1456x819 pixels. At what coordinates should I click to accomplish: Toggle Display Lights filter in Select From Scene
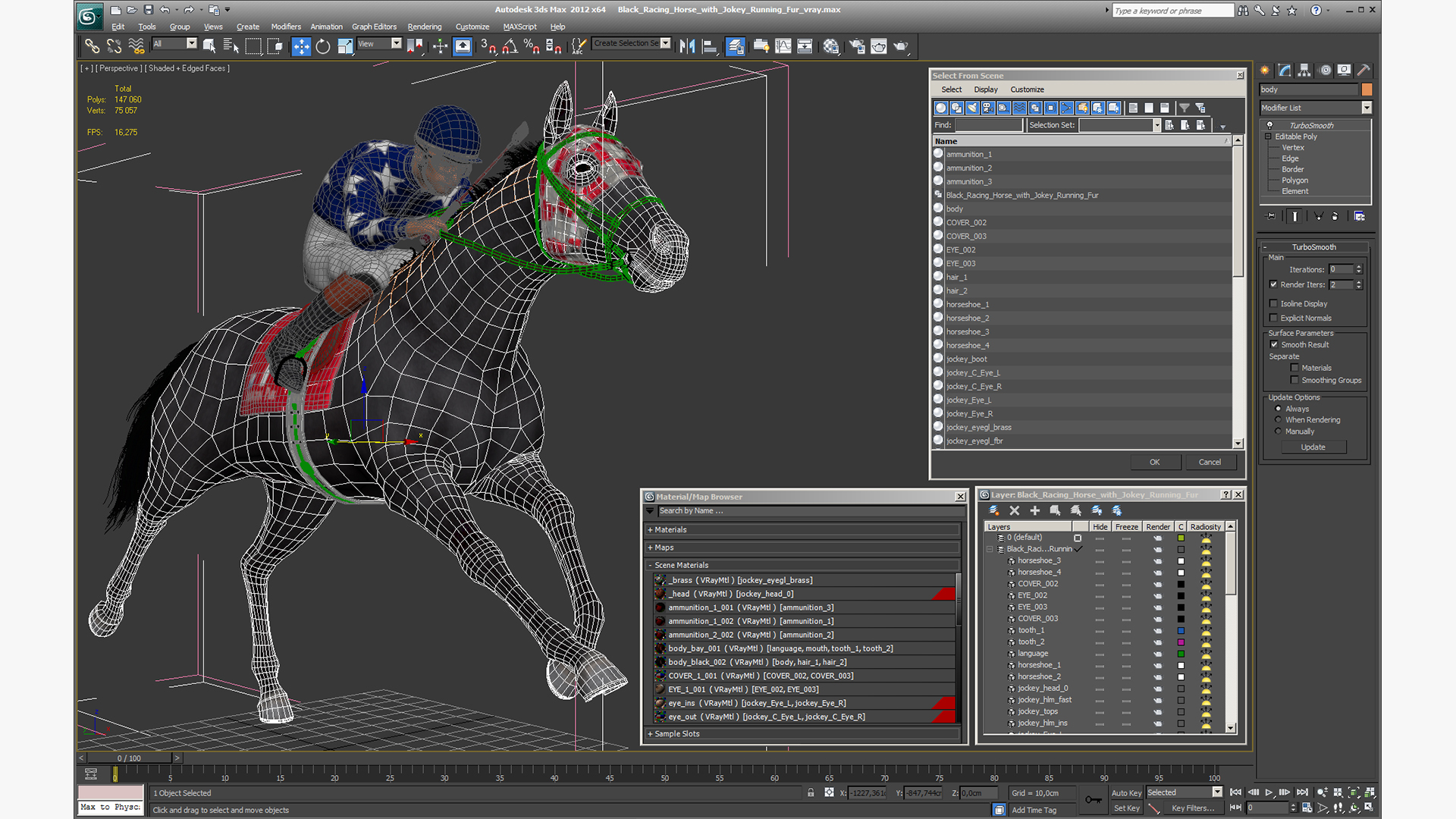(972, 108)
